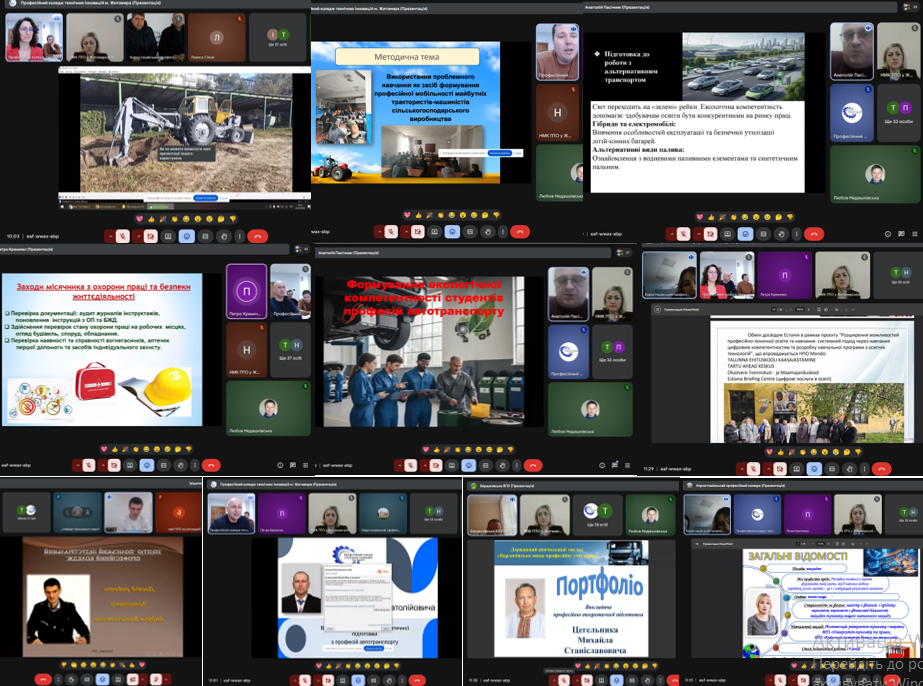The height and width of the screenshot is (686, 923).
Task: Click red leave call button in top-left meeting
Action: (x=259, y=236)
